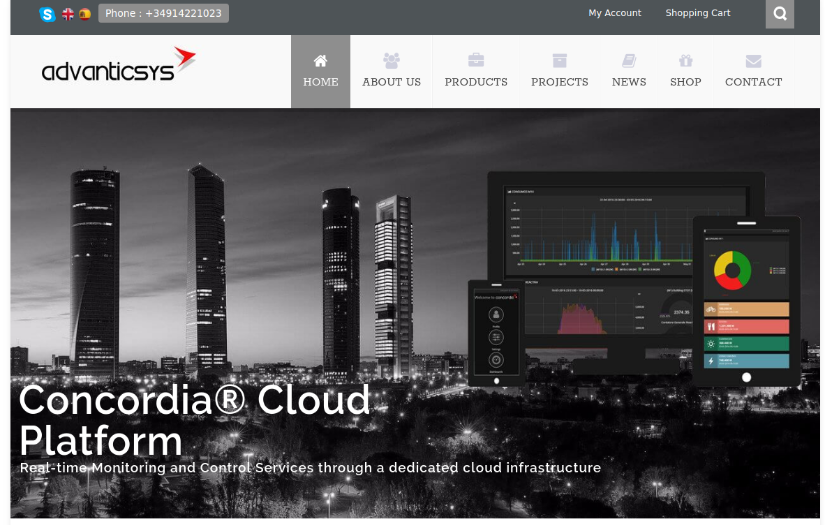Click the archive box icon above Projects

point(560,60)
